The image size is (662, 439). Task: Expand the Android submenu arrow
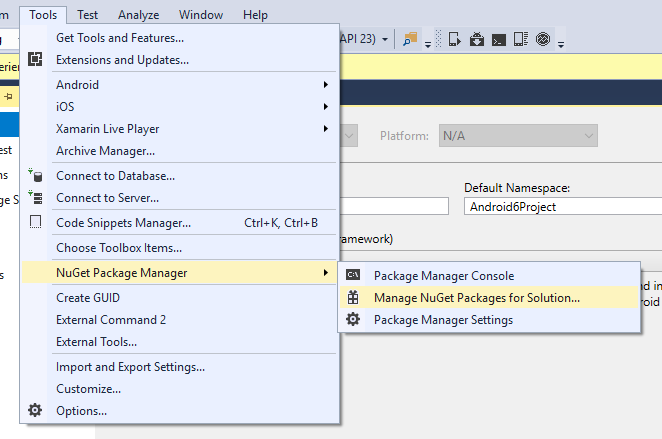coord(326,84)
